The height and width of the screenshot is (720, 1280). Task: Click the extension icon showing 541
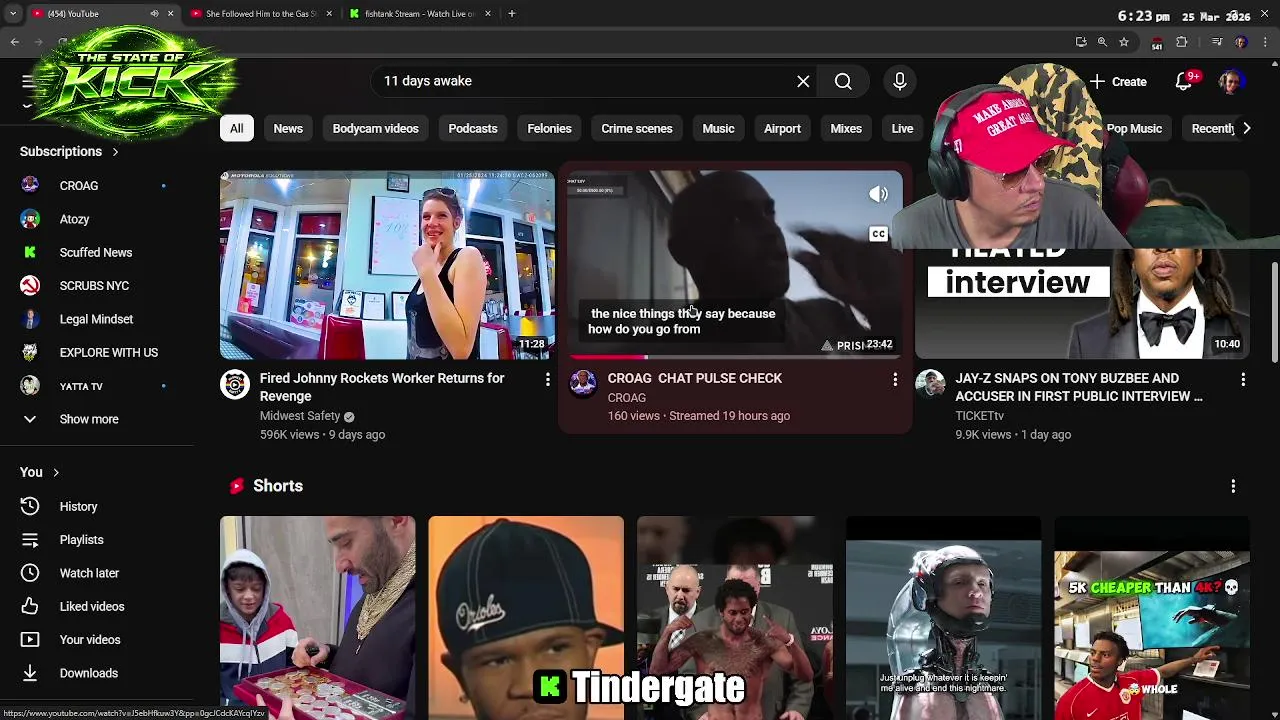point(1157,43)
